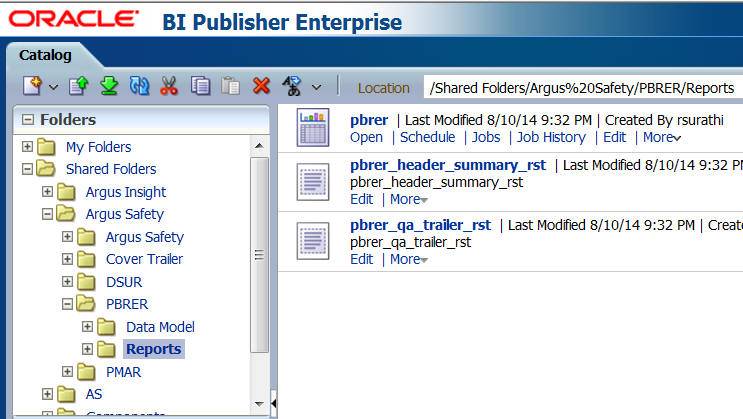Image resolution: width=743 pixels, height=419 pixels.
Task: Click the Upload resource toolbar icon
Action: [78, 86]
